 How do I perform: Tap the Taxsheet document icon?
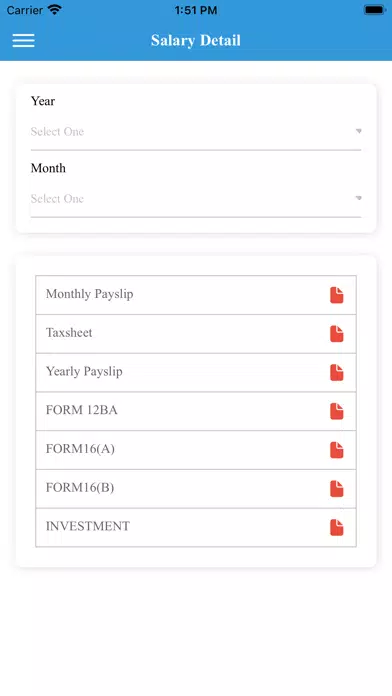[x=337, y=334]
